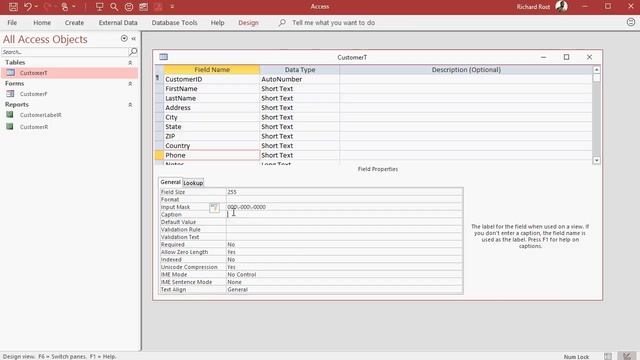Screen dimensions: 640x360
Task: Select the Phone row selector
Action: pyautogui.click(x=159, y=155)
